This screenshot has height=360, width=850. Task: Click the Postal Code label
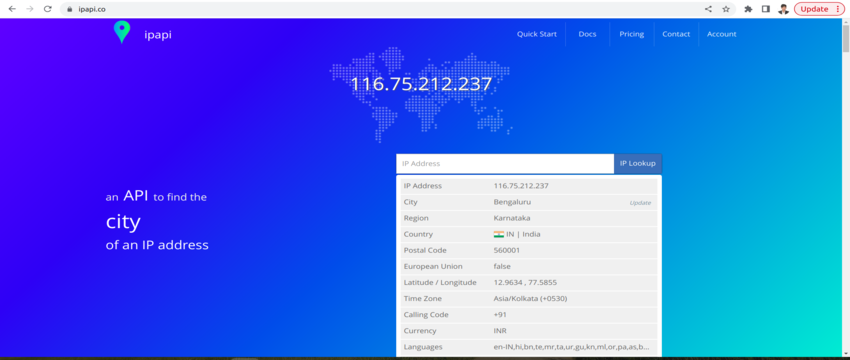425,250
